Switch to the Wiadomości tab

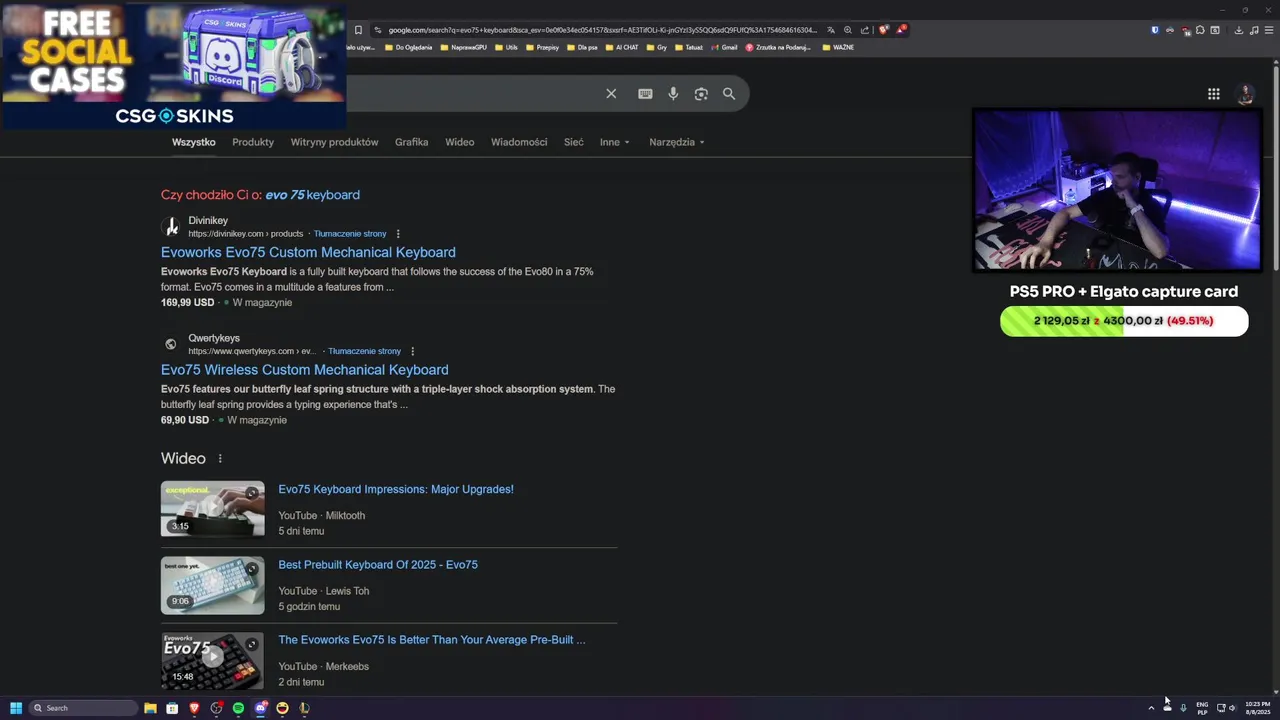click(x=519, y=142)
